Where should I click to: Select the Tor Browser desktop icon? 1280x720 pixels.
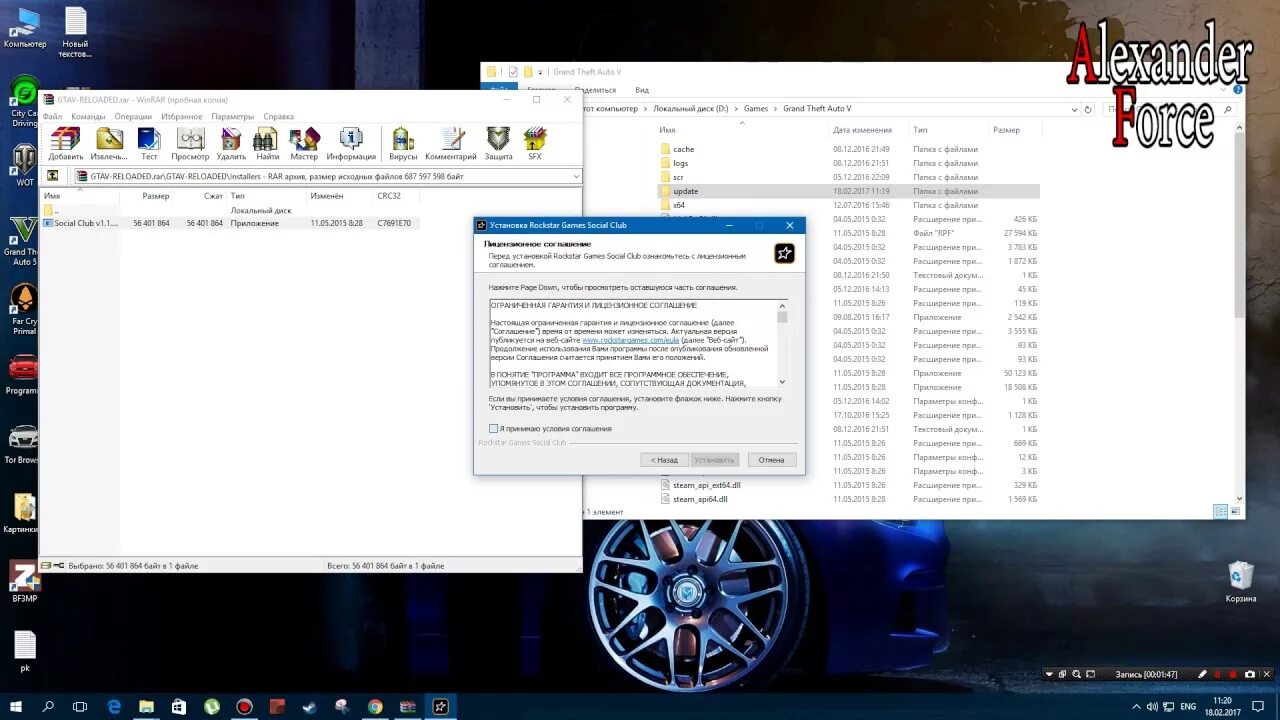tap(22, 445)
